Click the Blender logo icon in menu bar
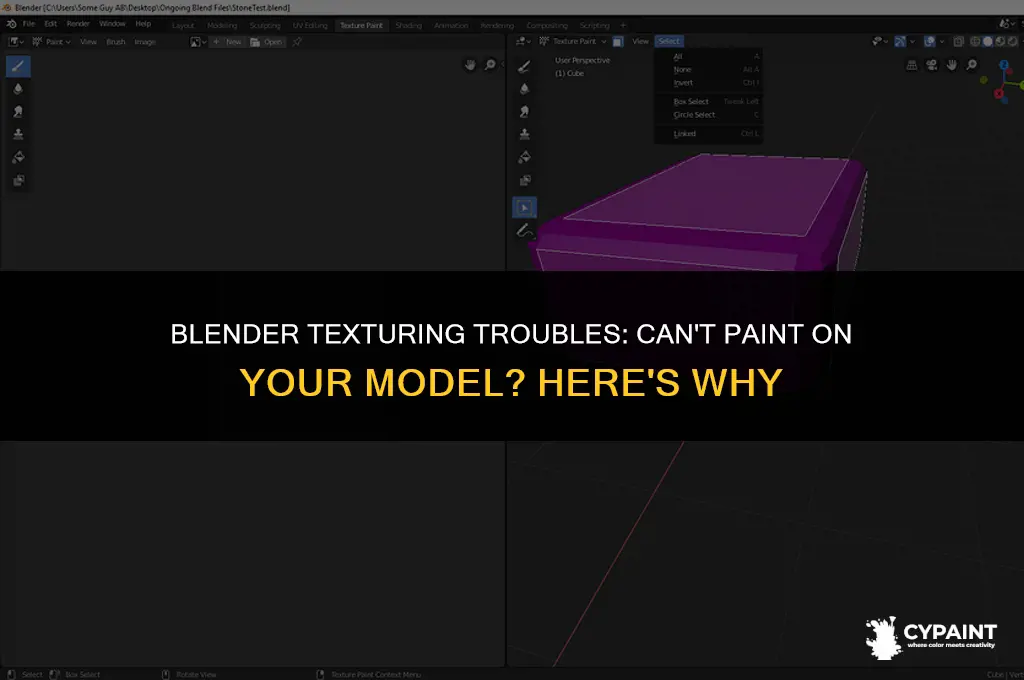1024x680 pixels. (x=11, y=24)
